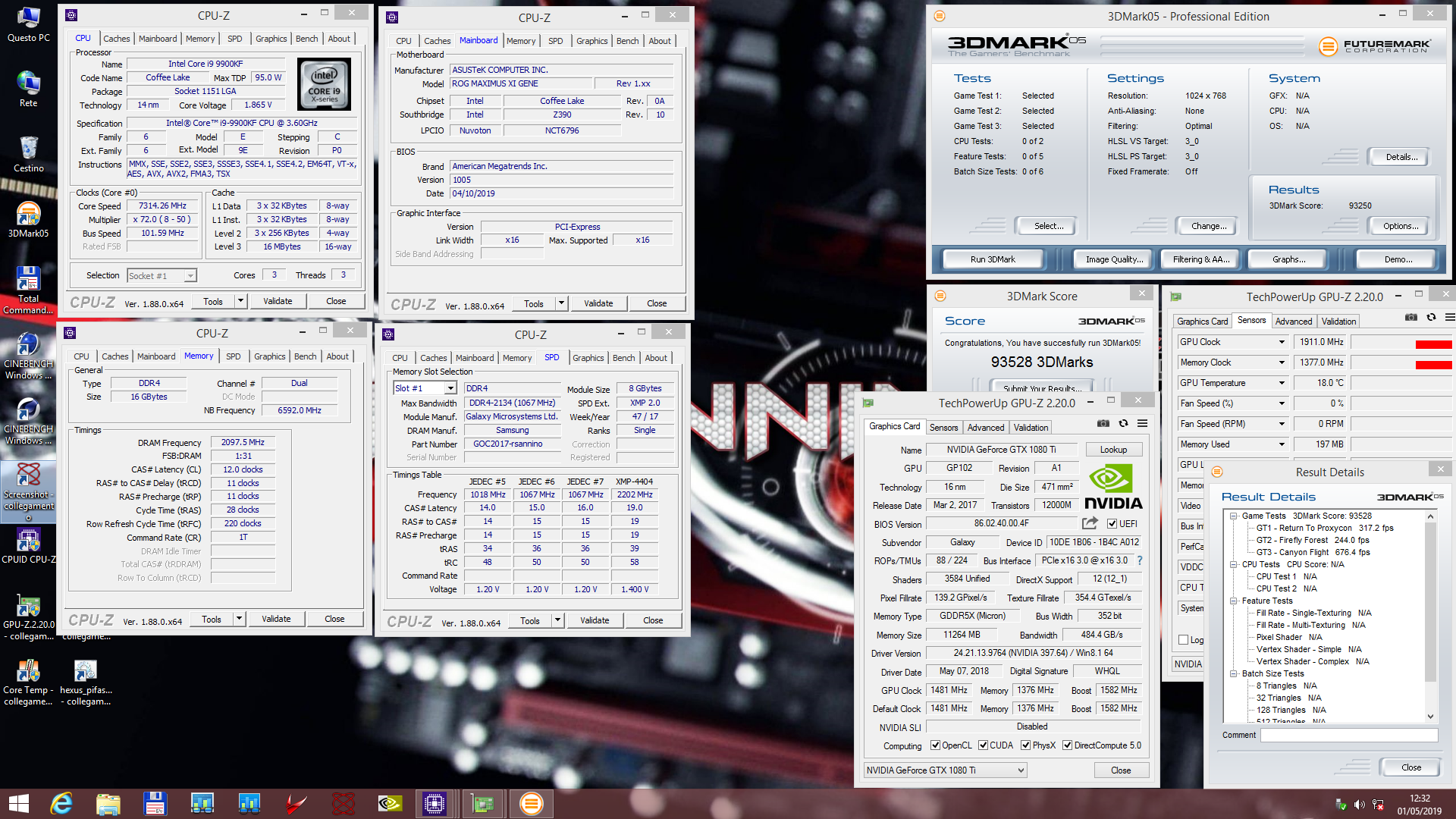The width and height of the screenshot is (1456, 819).
Task: Click Comment input field in Result Details
Action: click(1349, 735)
